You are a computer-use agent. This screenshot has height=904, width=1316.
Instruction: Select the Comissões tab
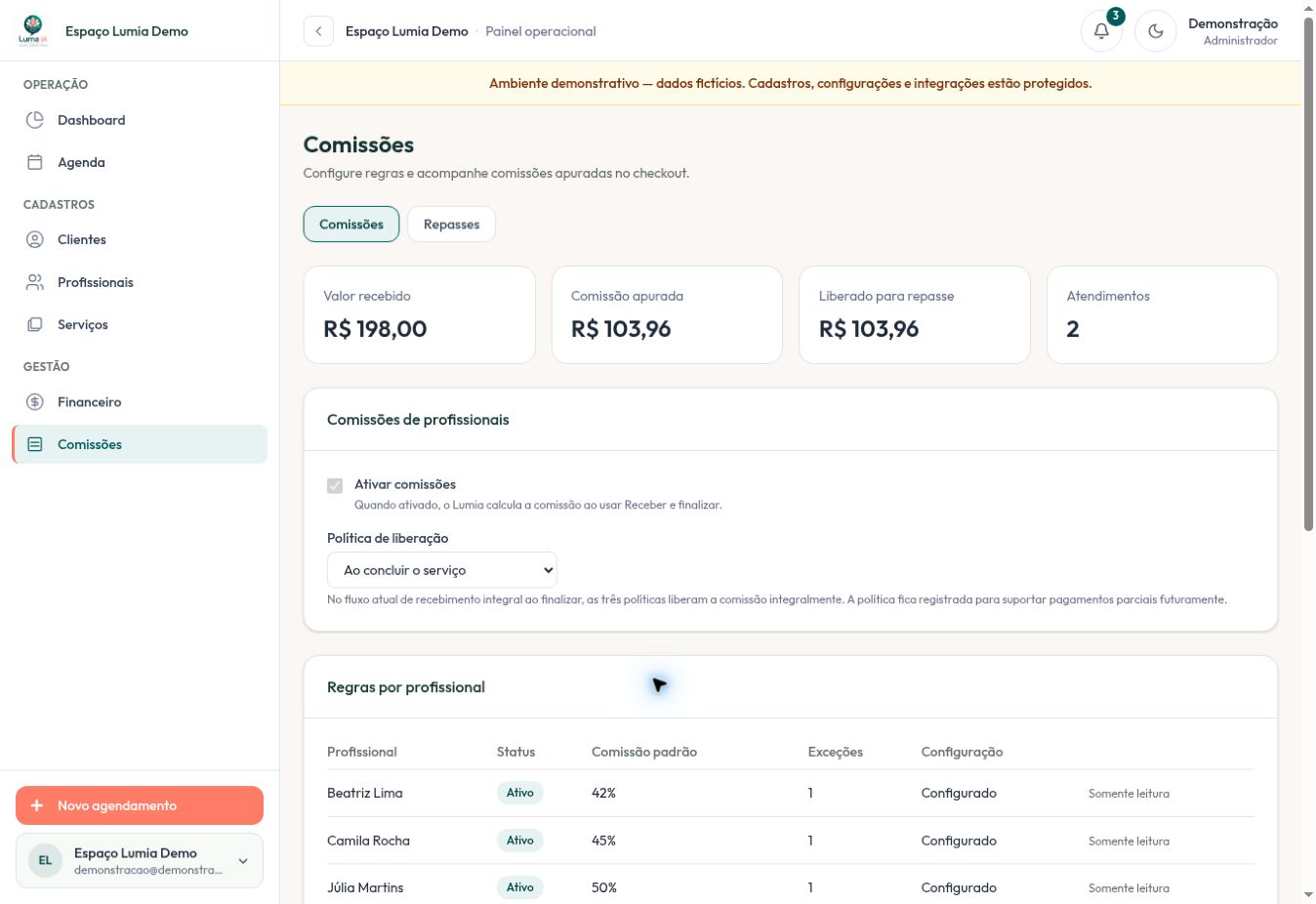(351, 224)
